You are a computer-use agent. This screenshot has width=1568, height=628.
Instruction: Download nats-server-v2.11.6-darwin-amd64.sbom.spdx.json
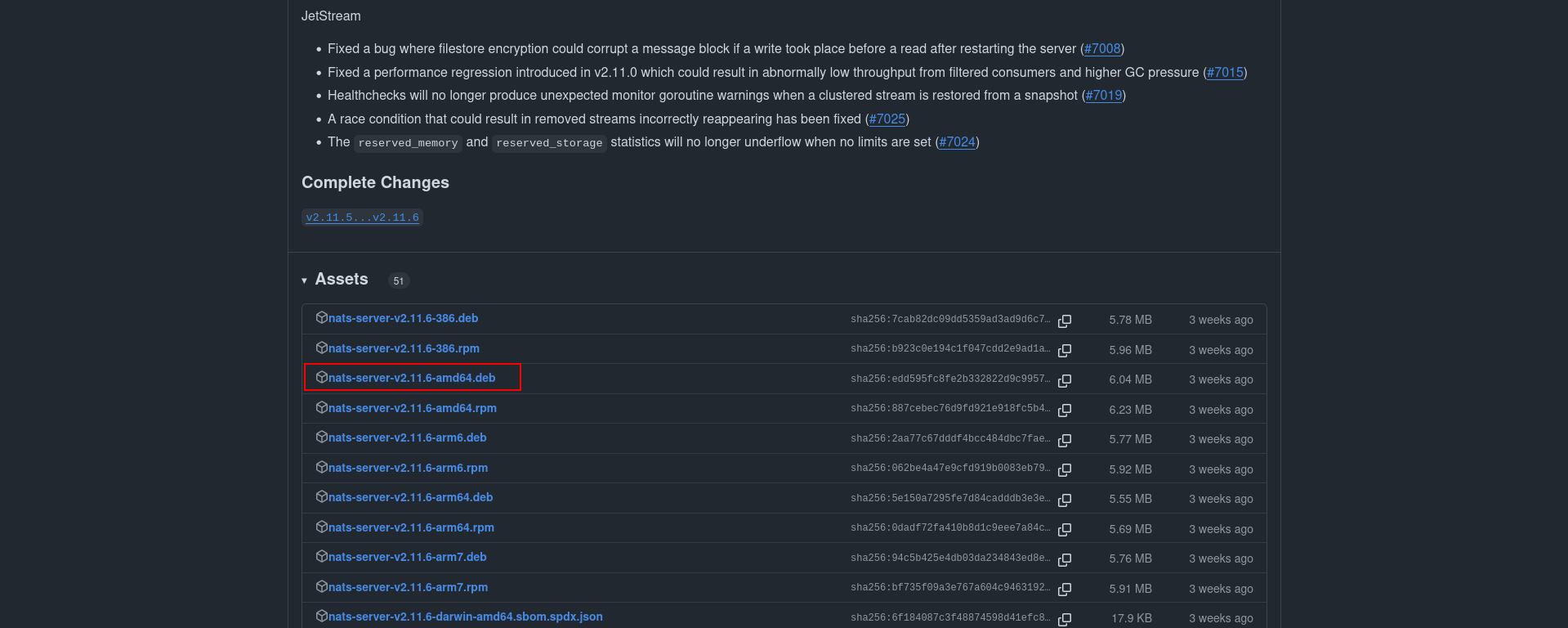[x=466, y=617]
